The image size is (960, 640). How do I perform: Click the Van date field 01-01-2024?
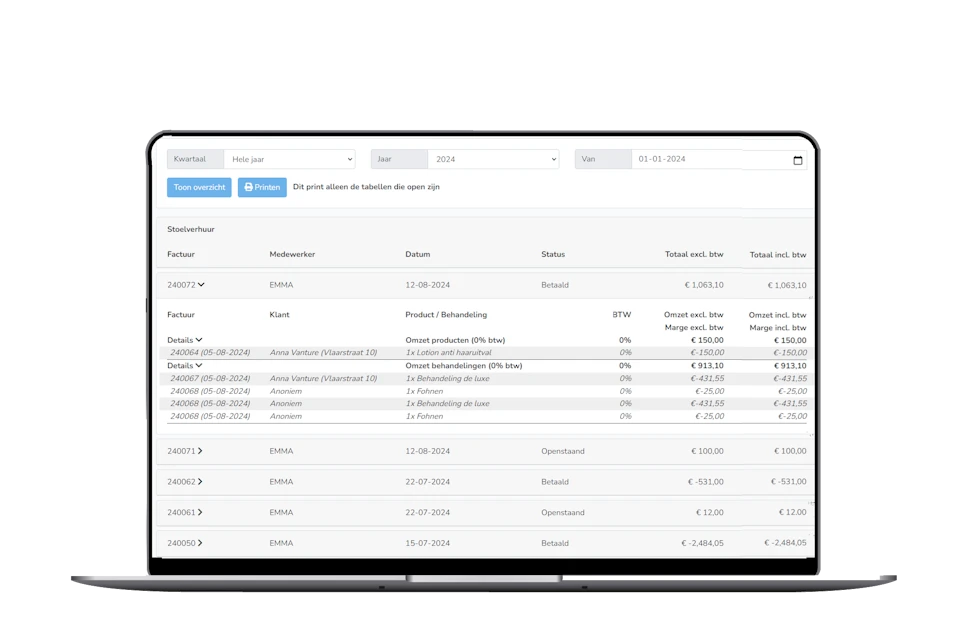tap(708, 159)
